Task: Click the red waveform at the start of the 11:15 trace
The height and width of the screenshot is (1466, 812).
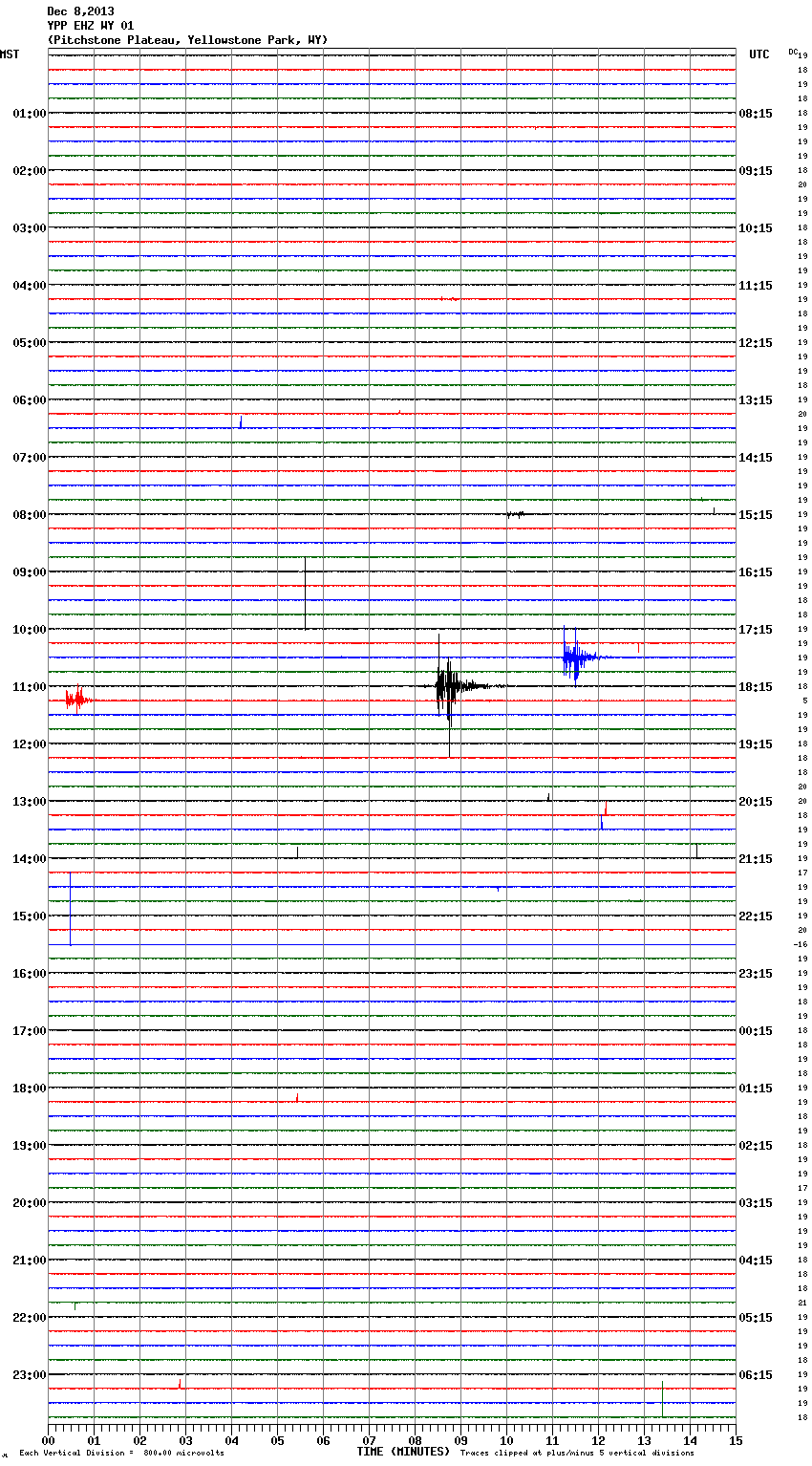Action: [76, 701]
